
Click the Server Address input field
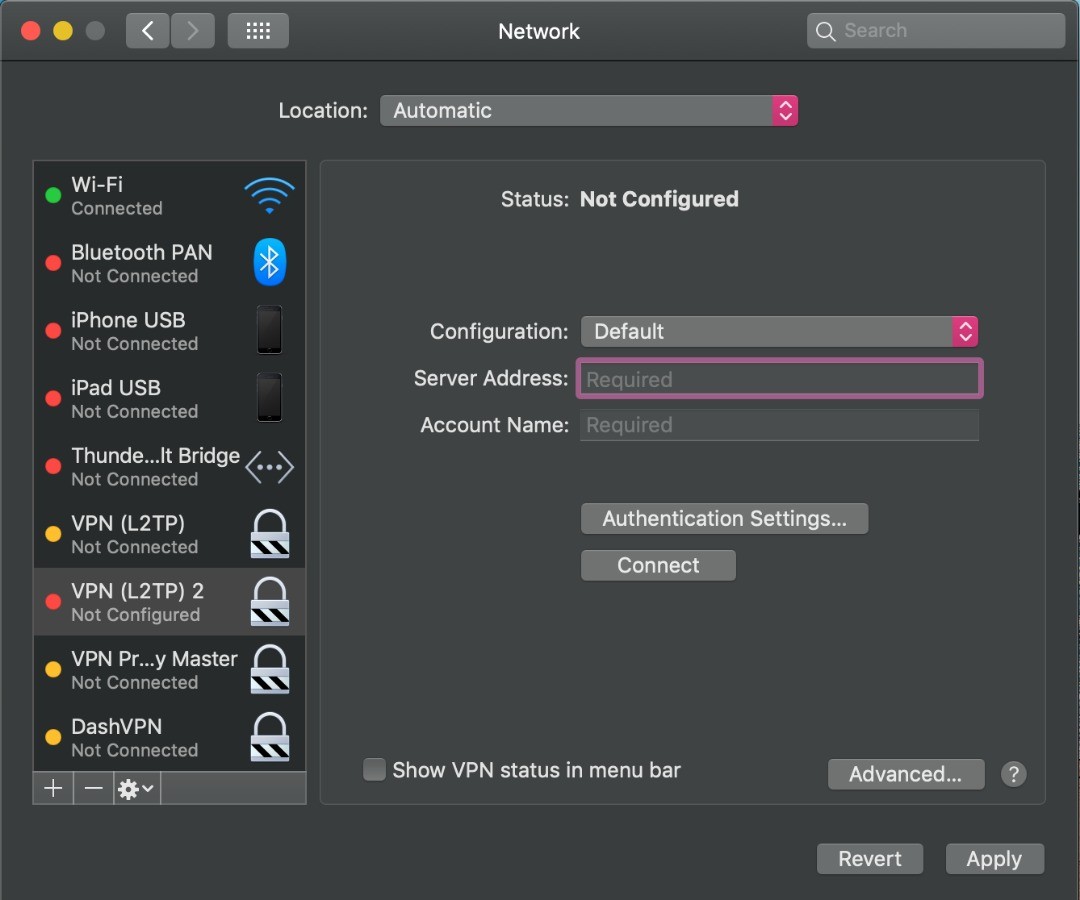pos(779,379)
